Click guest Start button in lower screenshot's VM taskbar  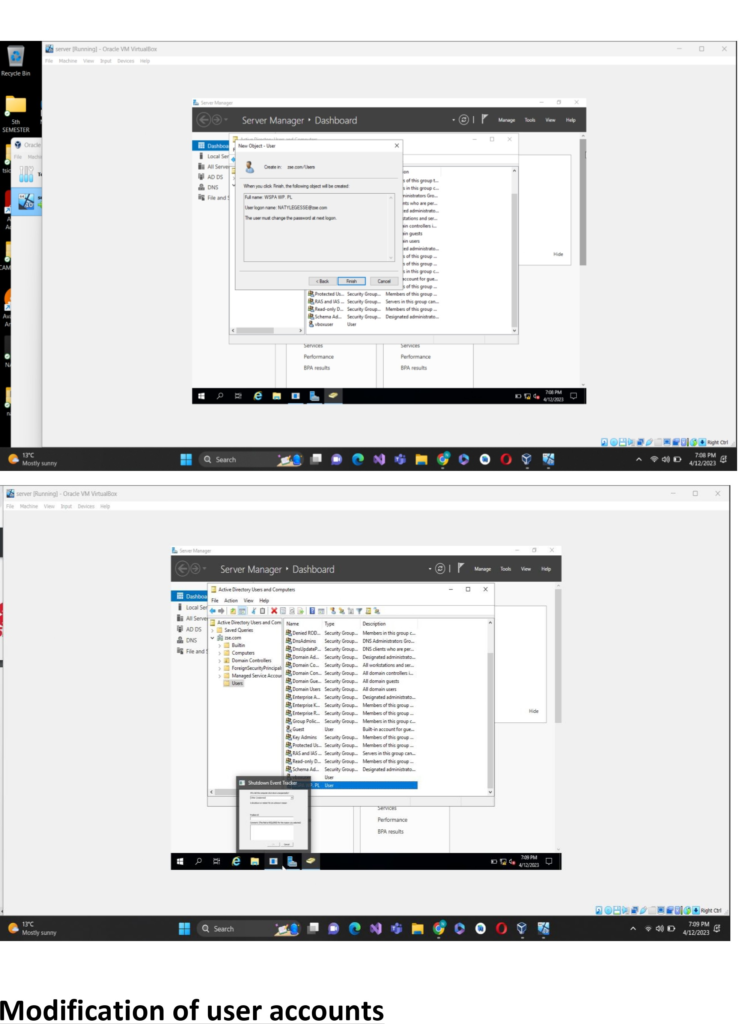tap(180, 861)
